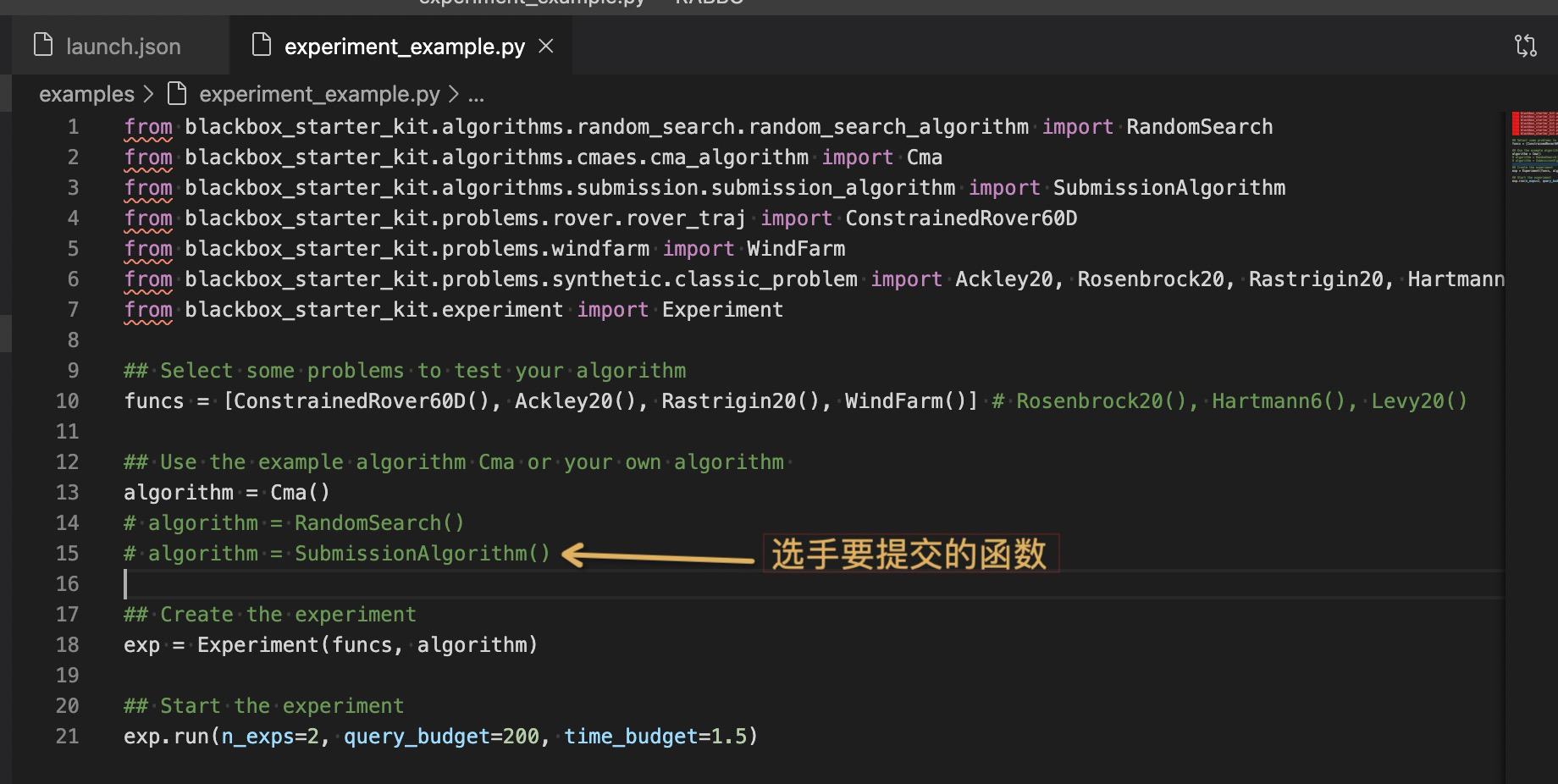
Task: Click the source control compare changes icon
Action: pos(1525,46)
